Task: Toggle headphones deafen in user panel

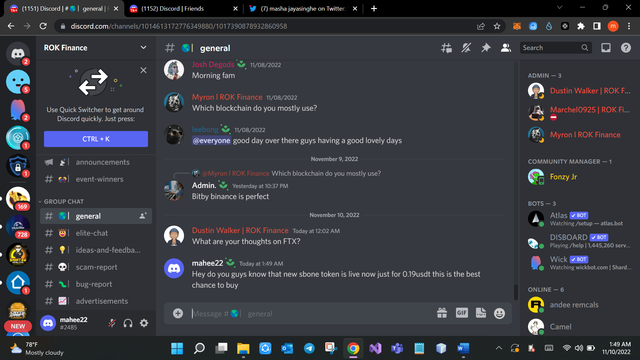Action: pos(128,323)
